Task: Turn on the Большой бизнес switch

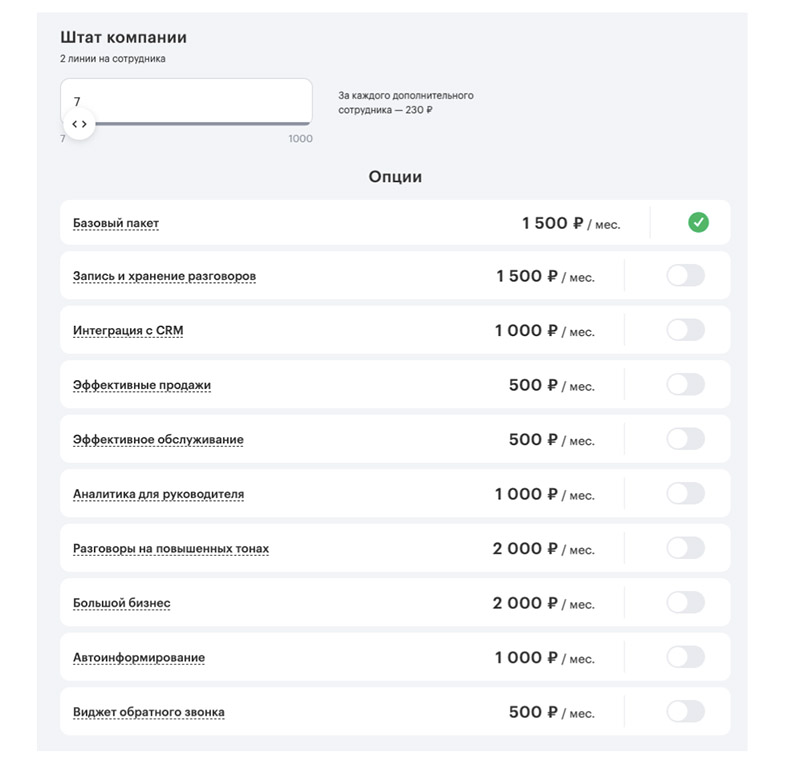Action: (x=685, y=602)
